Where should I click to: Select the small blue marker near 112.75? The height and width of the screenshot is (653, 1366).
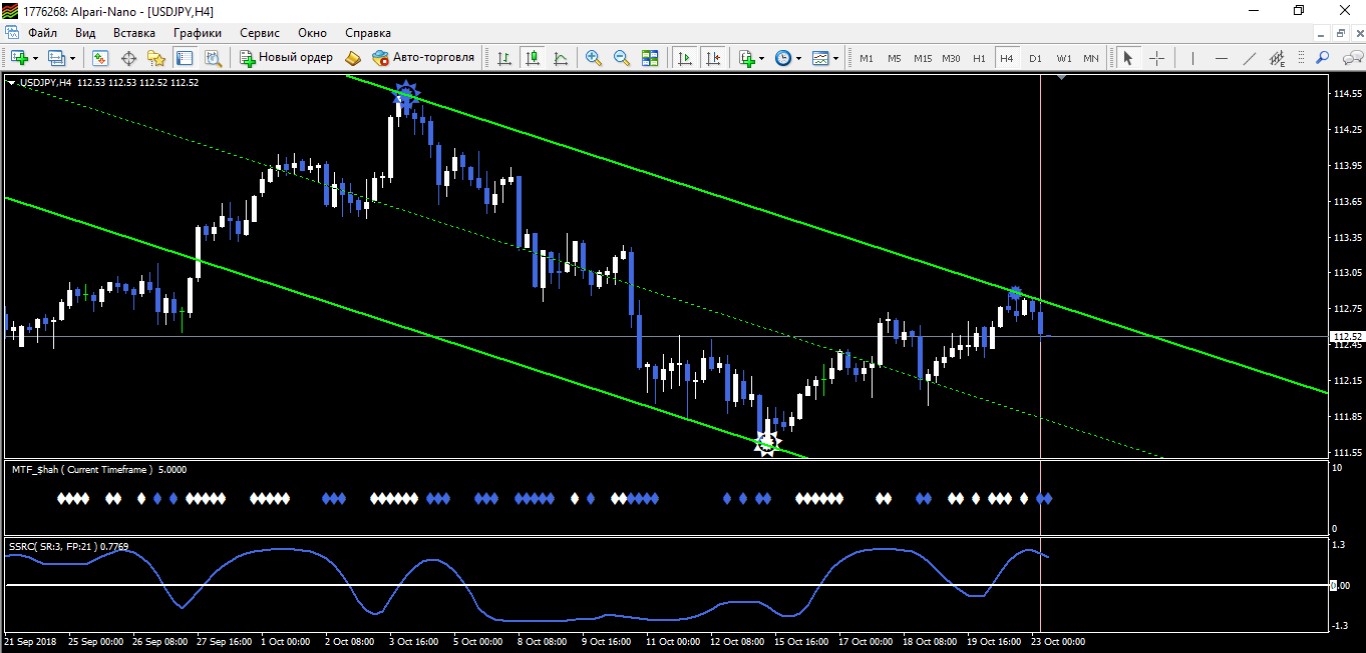(x=1015, y=294)
